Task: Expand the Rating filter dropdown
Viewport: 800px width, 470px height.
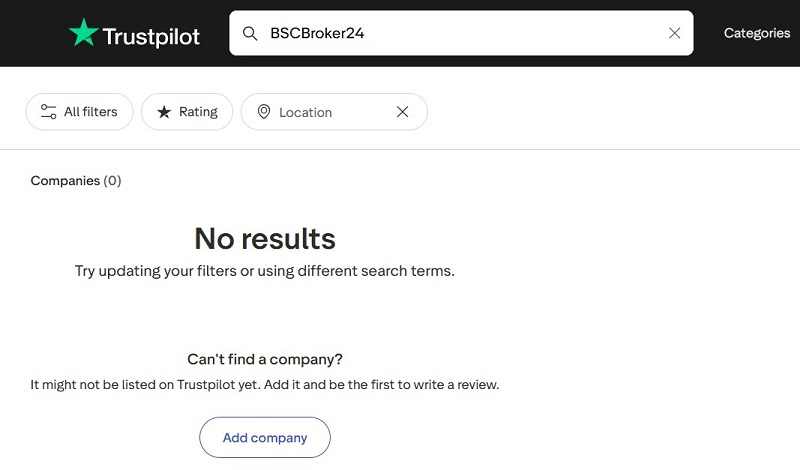Action: tap(187, 112)
